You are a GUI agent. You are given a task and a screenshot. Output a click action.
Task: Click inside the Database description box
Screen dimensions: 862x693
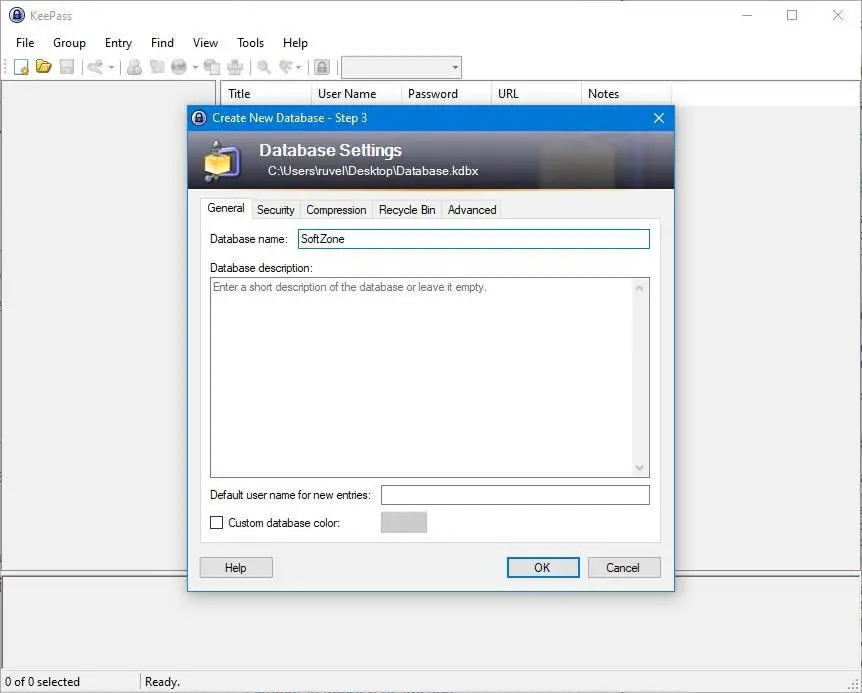(x=421, y=377)
